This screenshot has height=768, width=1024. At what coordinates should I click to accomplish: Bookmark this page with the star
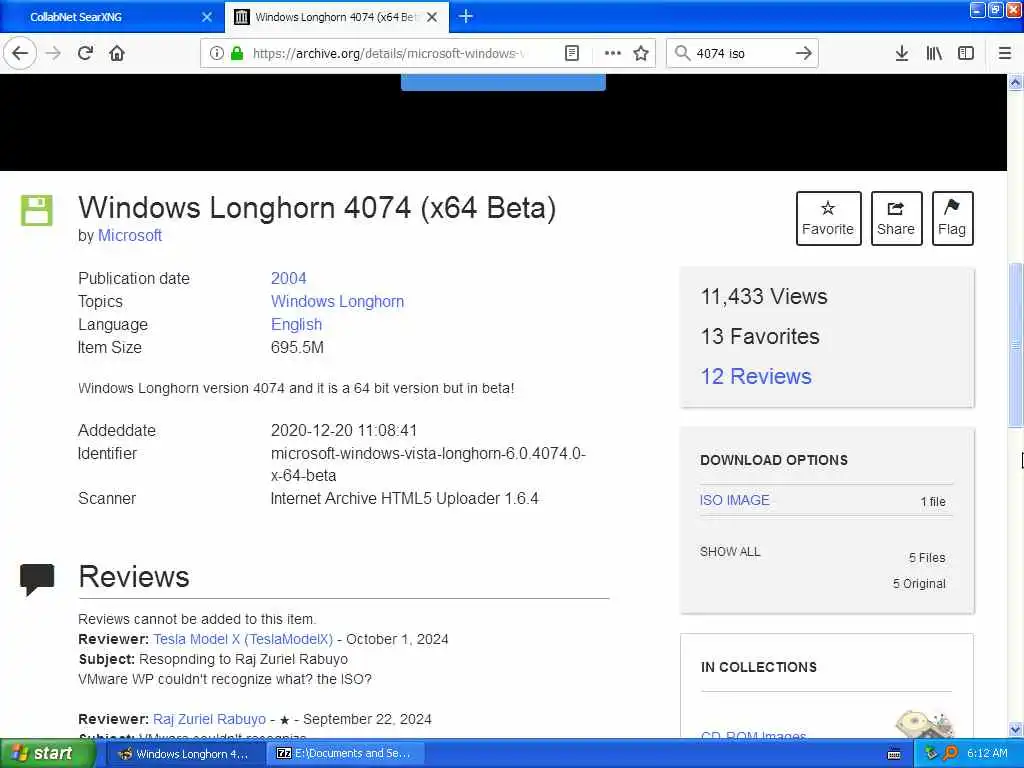point(641,53)
